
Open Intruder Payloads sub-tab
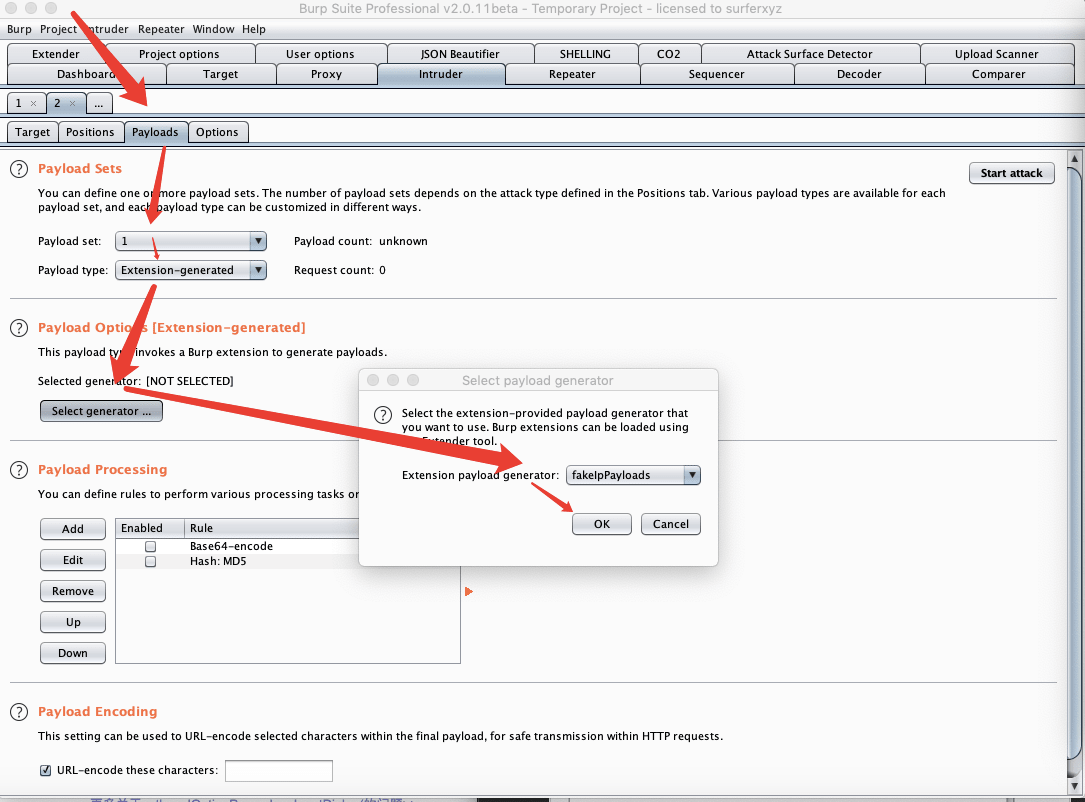(x=155, y=132)
